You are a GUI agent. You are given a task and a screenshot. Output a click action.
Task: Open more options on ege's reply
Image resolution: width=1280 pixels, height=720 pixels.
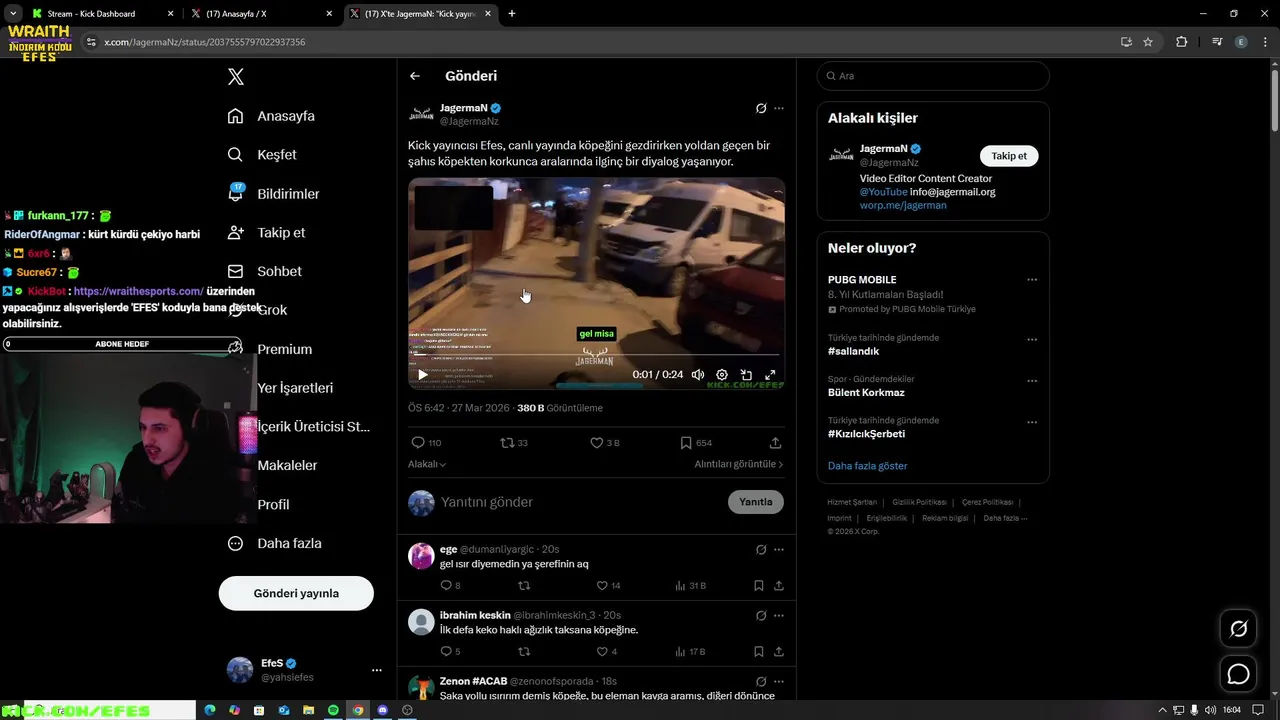click(779, 550)
